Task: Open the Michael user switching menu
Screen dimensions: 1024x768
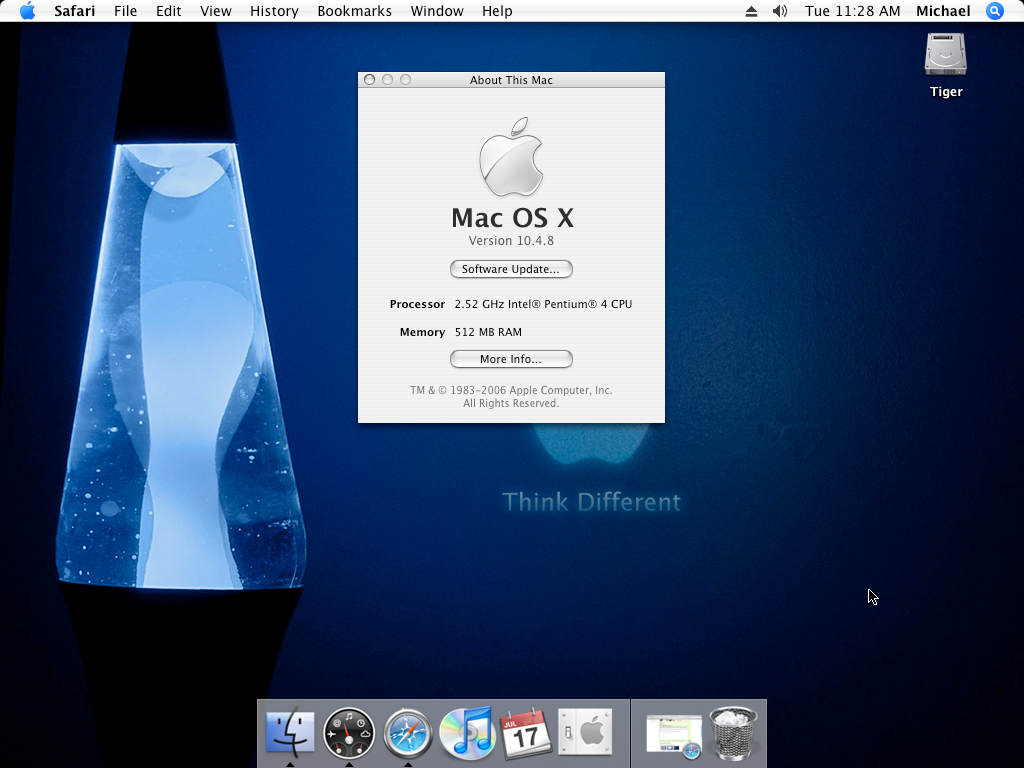Action: click(943, 11)
